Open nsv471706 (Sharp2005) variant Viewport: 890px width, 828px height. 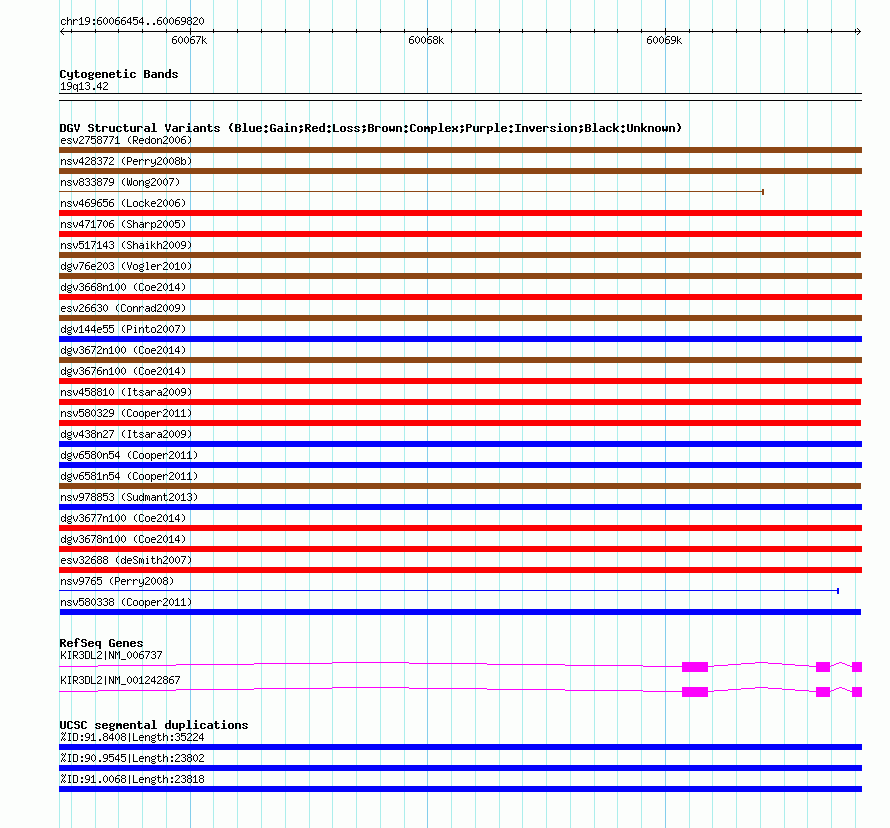pyautogui.click(x=123, y=224)
